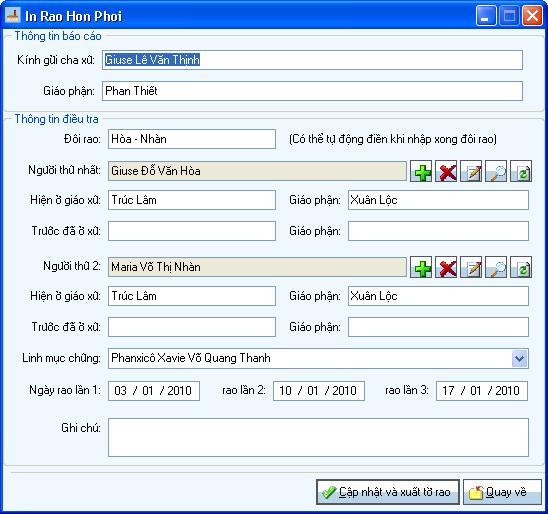The image size is (548, 514).
Task: Click pencil edit icon for first person
Action: (x=471, y=171)
